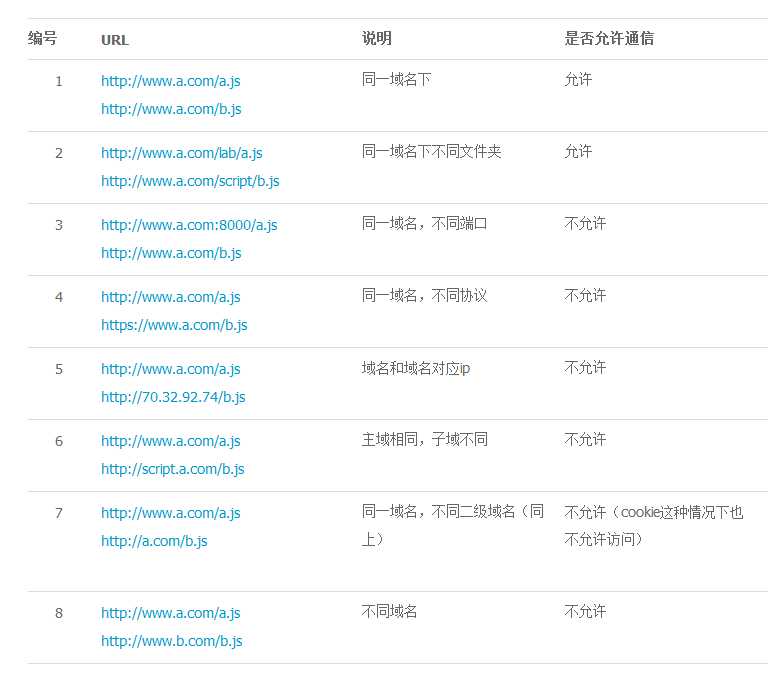The image size is (776, 675).
Task: Click the 域名和域名对应ip description cell
Action: click(x=416, y=368)
